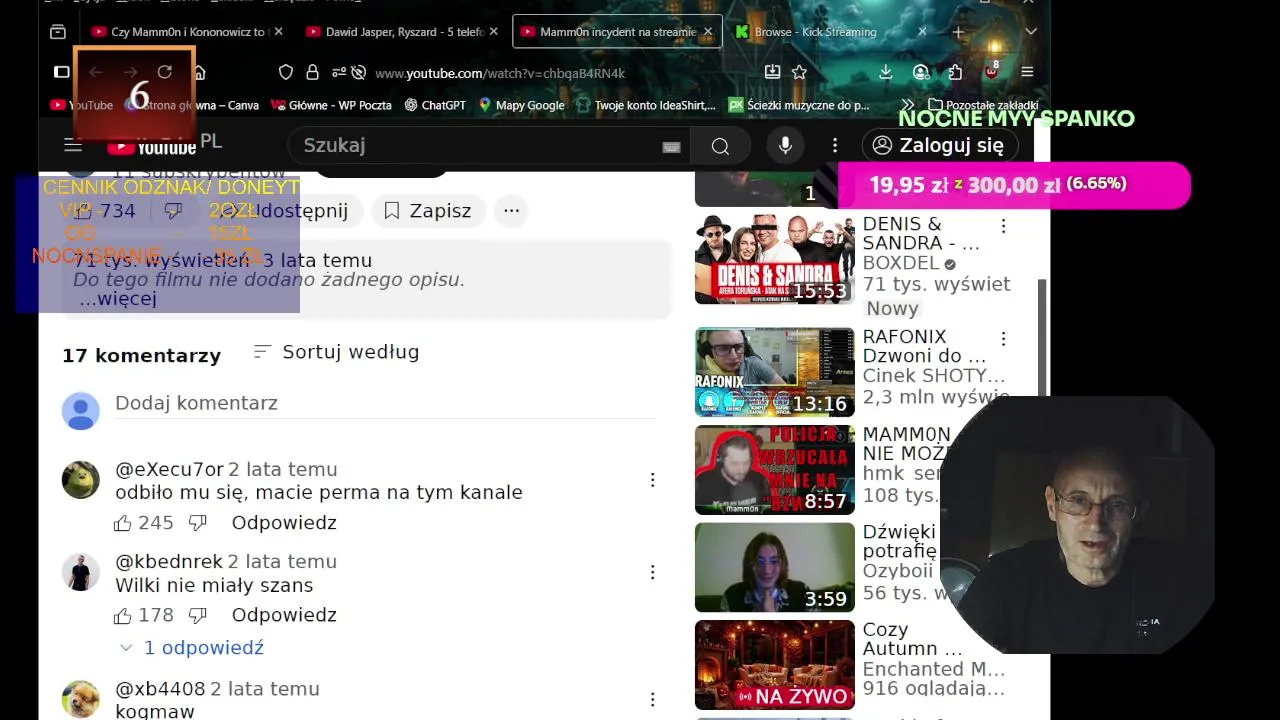This screenshot has width=1280, height=720.
Task: Click the Dodaj komentarz field
Action: [385, 403]
